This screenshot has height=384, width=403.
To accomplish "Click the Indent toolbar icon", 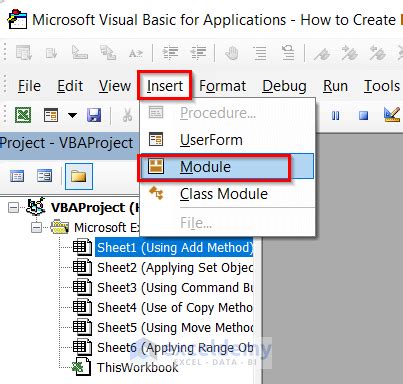I will [x=170, y=53].
